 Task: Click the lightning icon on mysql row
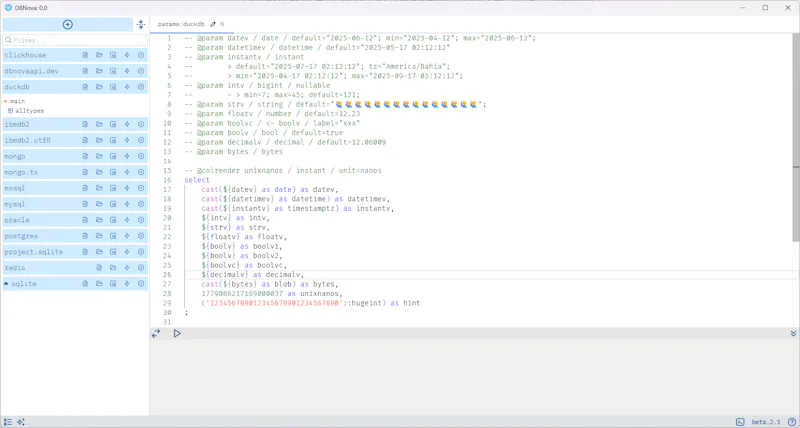click(x=127, y=204)
